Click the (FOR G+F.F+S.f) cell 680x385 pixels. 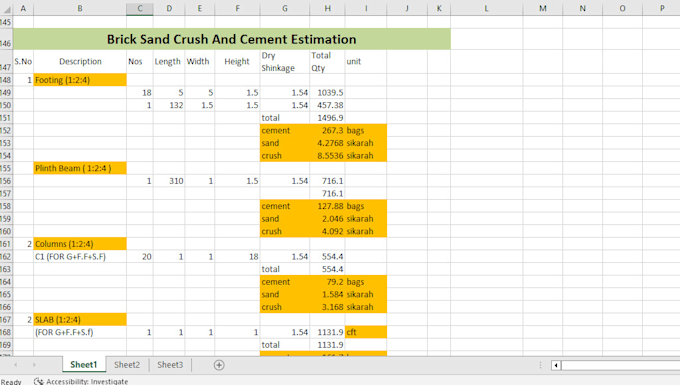click(x=80, y=332)
